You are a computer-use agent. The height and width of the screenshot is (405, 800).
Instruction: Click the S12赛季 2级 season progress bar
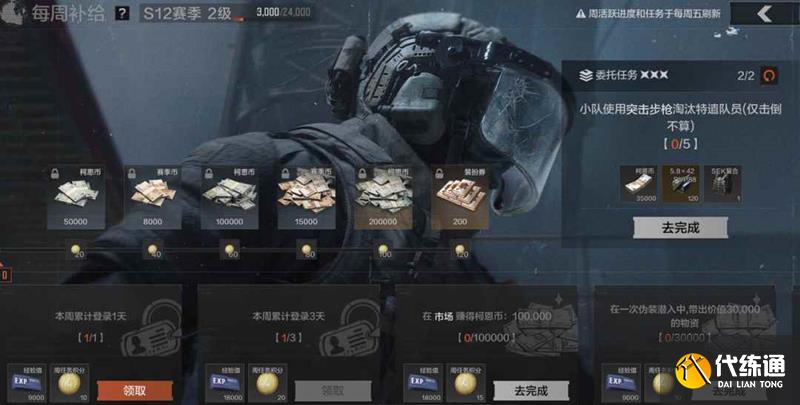click(x=227, y=13)
